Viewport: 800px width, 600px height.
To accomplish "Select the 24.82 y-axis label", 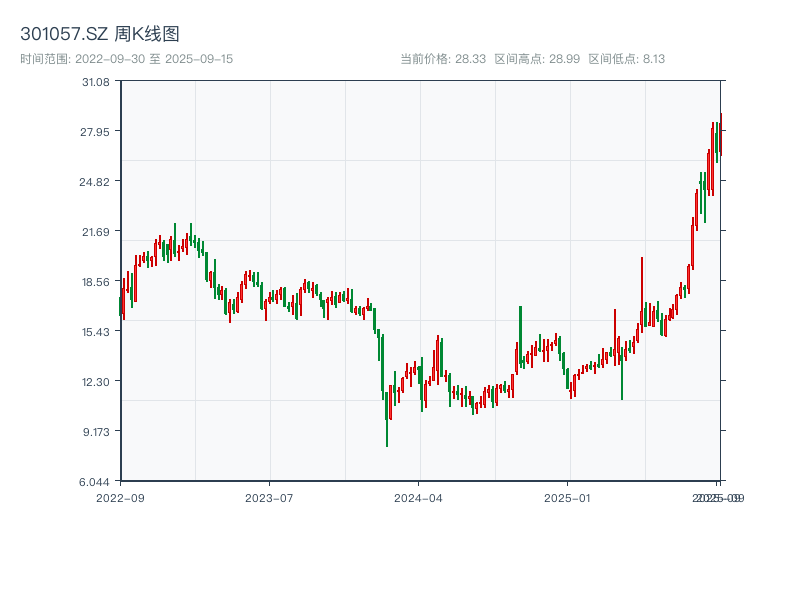I will 96,181.
